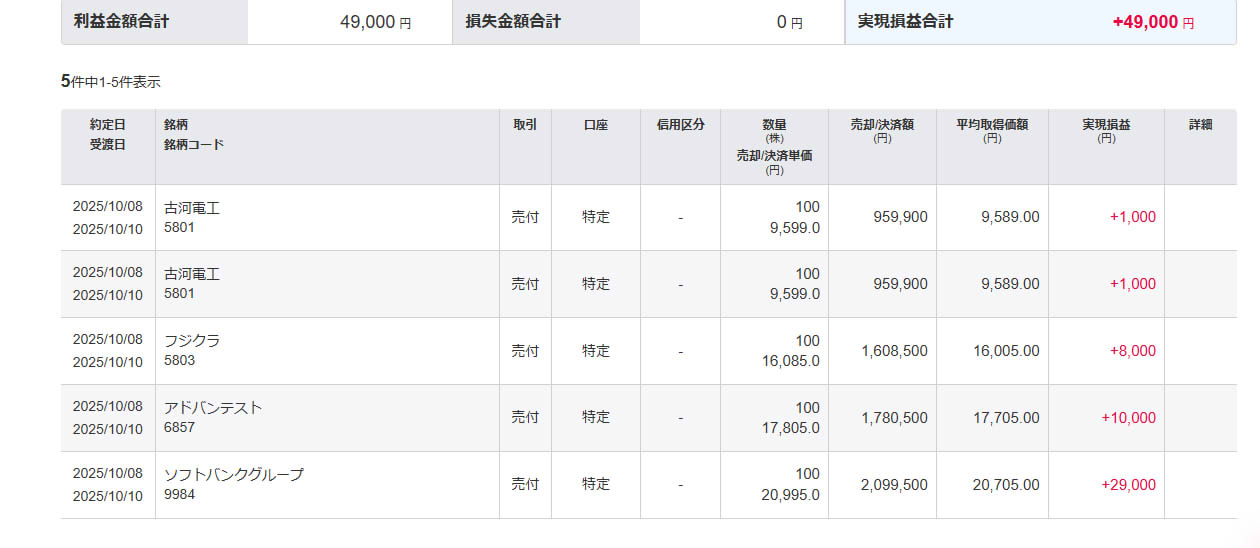
Task: Click the 約定日 column header
Action: tap(108, 125)
